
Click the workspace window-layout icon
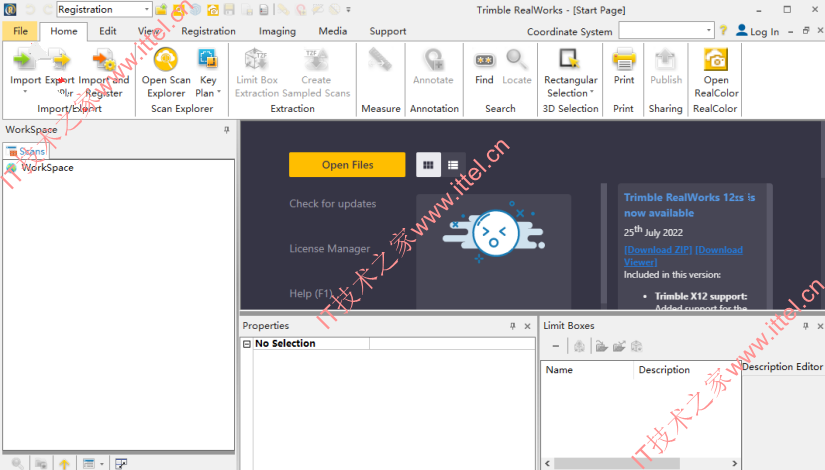click(x=121, y=464)
